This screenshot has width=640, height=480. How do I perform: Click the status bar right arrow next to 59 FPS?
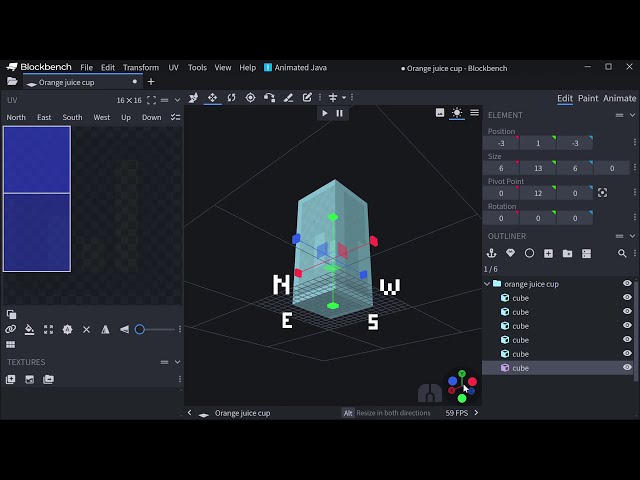(x=476, y=413)
